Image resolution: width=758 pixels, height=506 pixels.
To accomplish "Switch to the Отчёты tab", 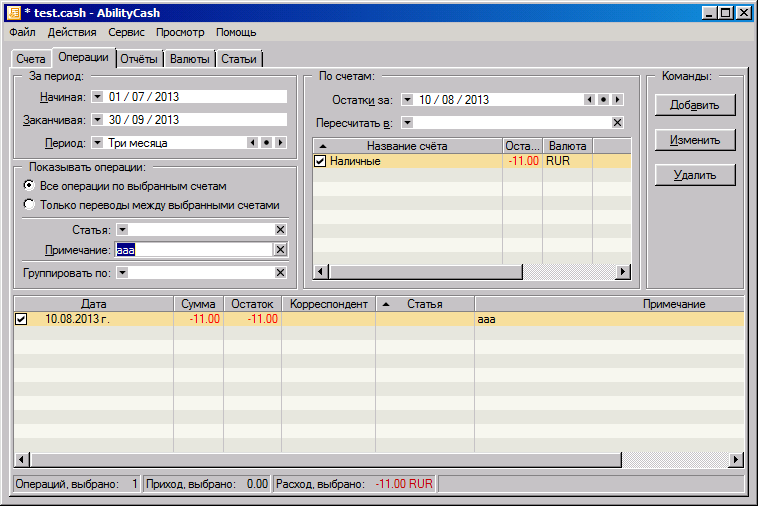I will point(139,59).
